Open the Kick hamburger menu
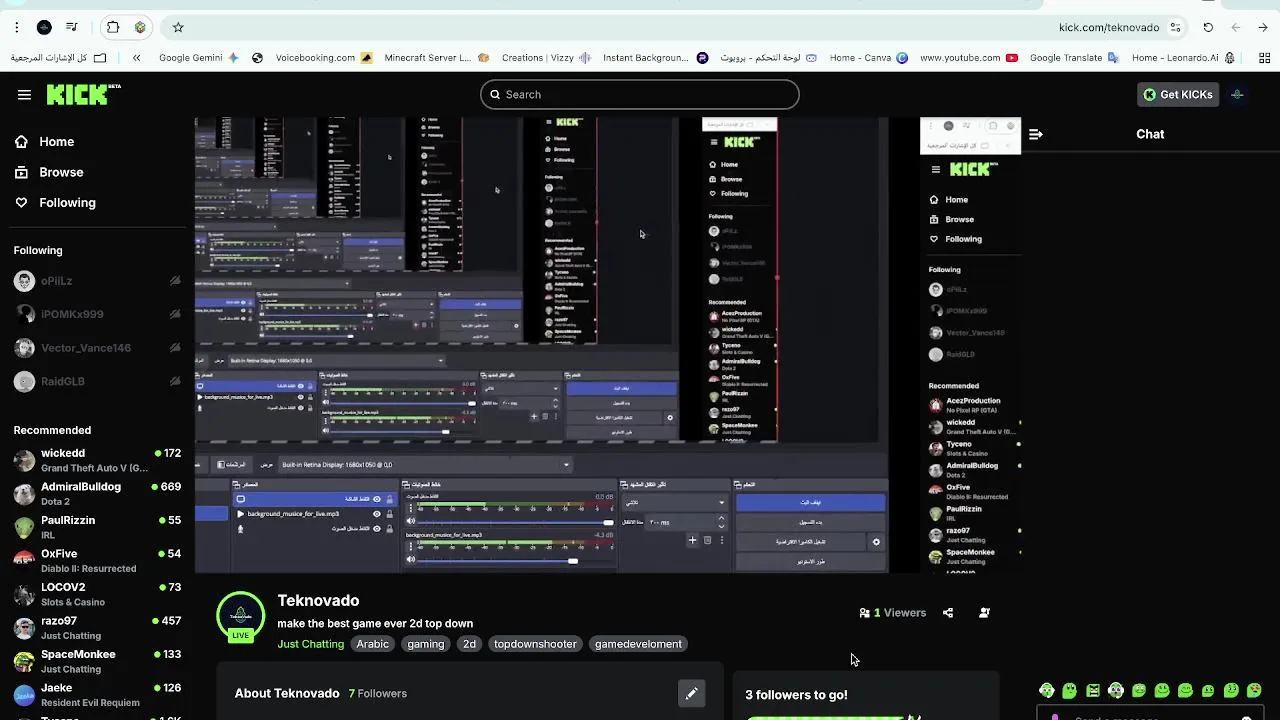The height and width of the screenshot is (720, 1280). 24,95
